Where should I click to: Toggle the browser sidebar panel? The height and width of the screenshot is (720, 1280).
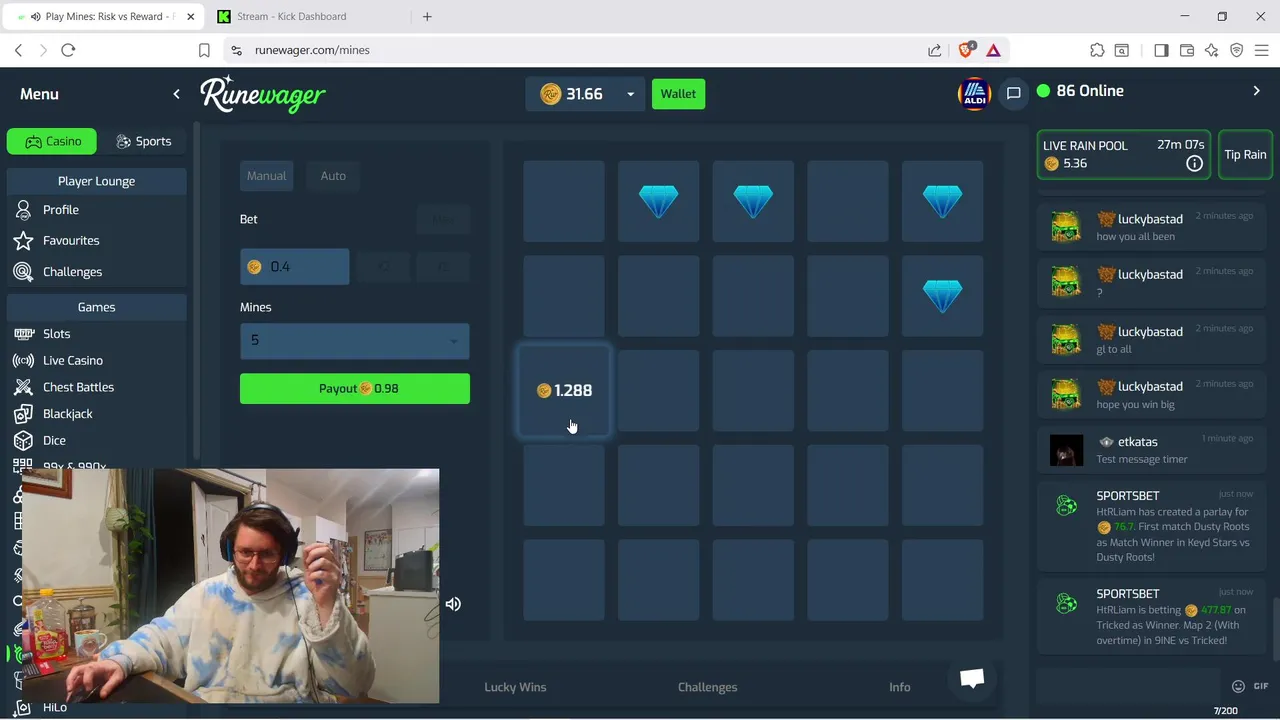(x=1161, y=50)
